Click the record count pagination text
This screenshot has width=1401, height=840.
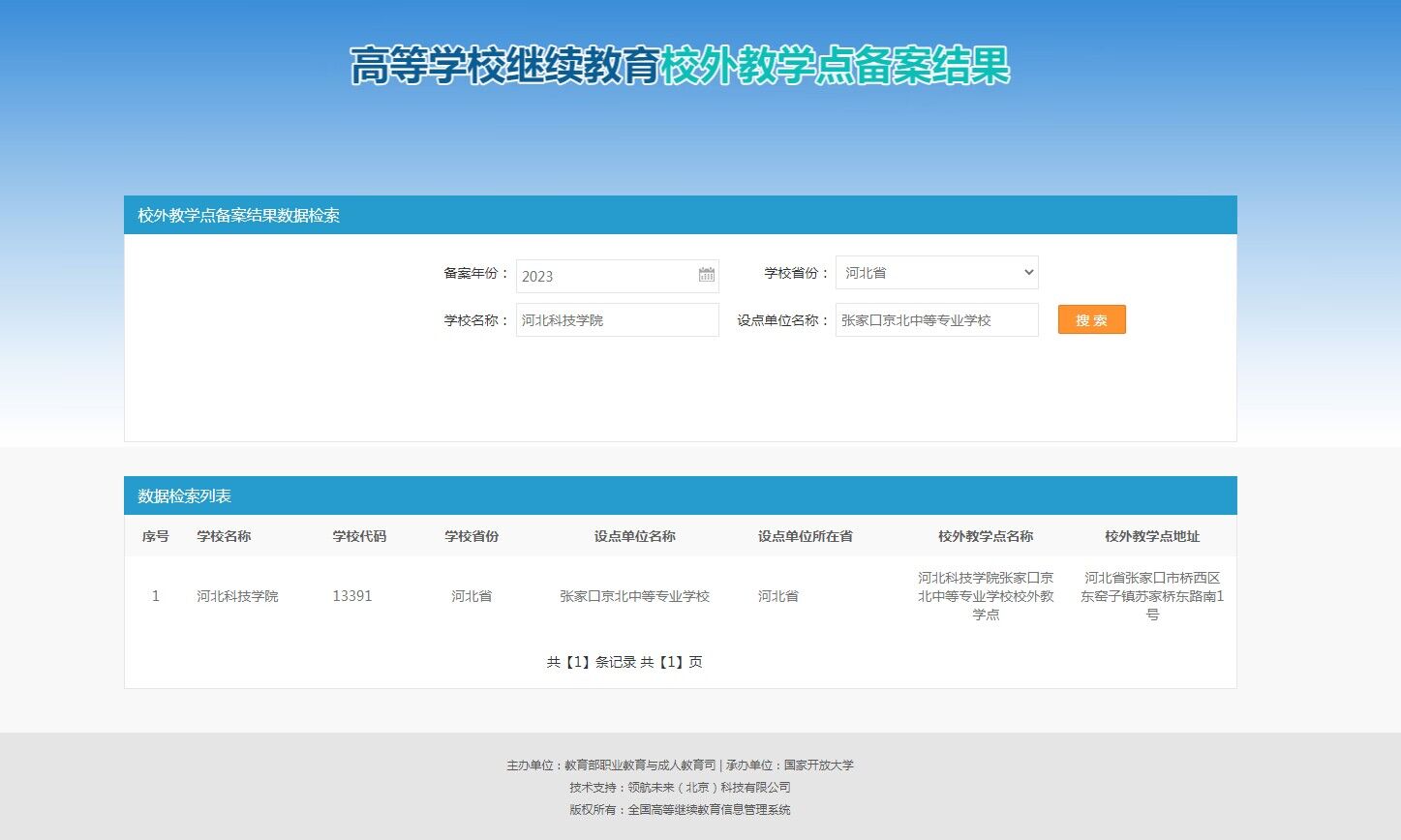coord(624,662)
